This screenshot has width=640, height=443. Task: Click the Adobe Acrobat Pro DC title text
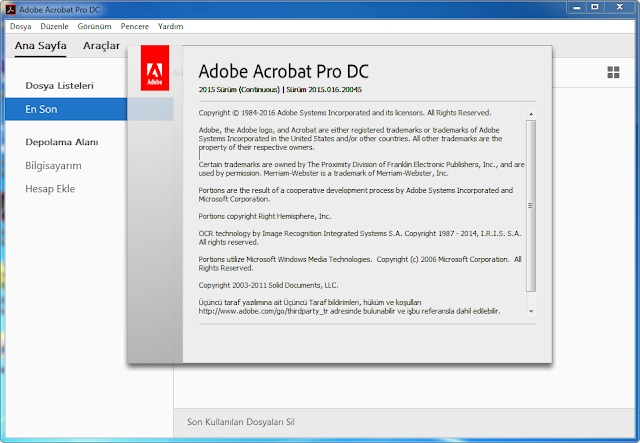click(283, 71)
